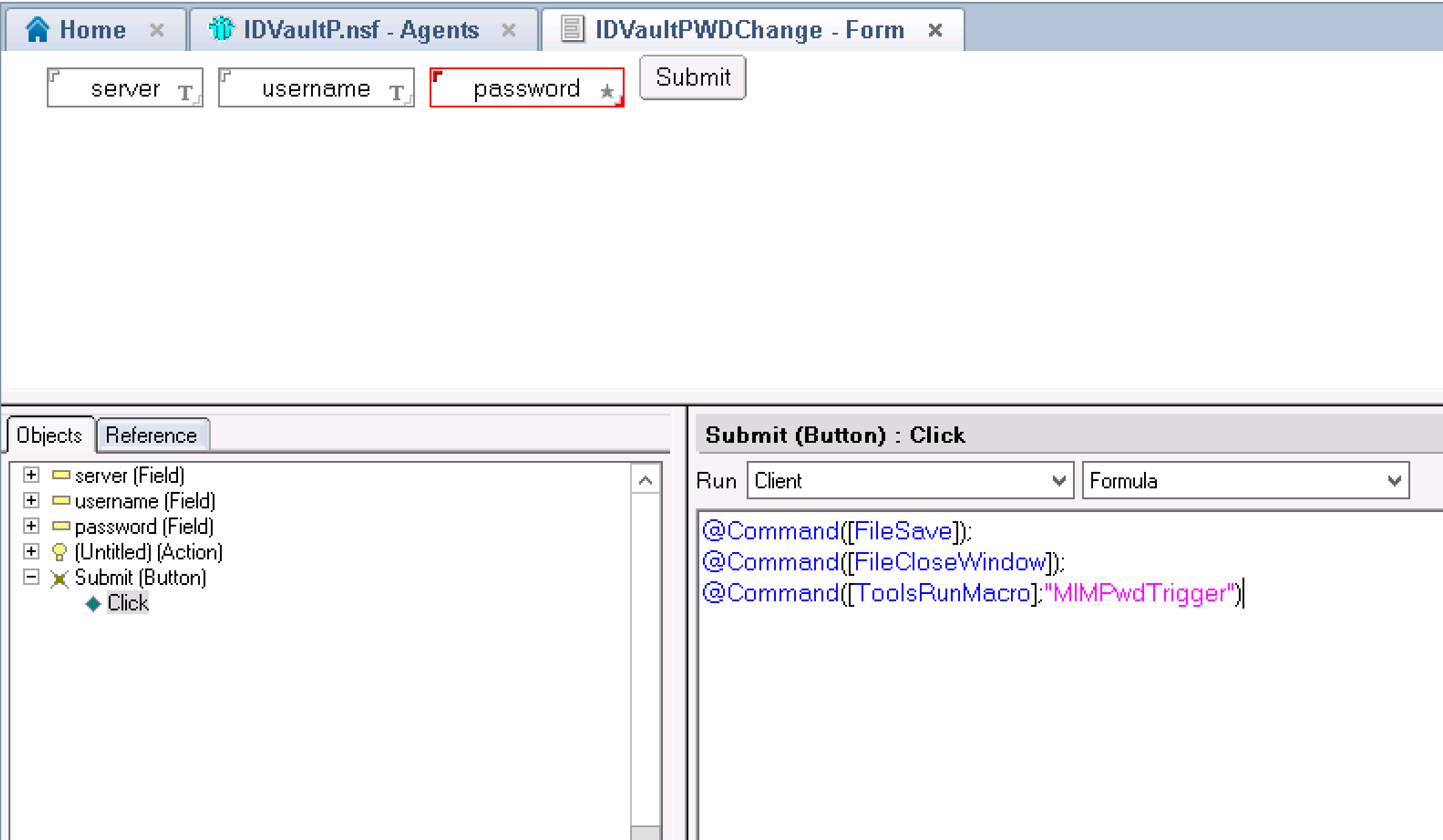This screenshot has width=1443, height=840.
Task: Click the diamond icon beside Click event
Action: [x=93, y=604]
